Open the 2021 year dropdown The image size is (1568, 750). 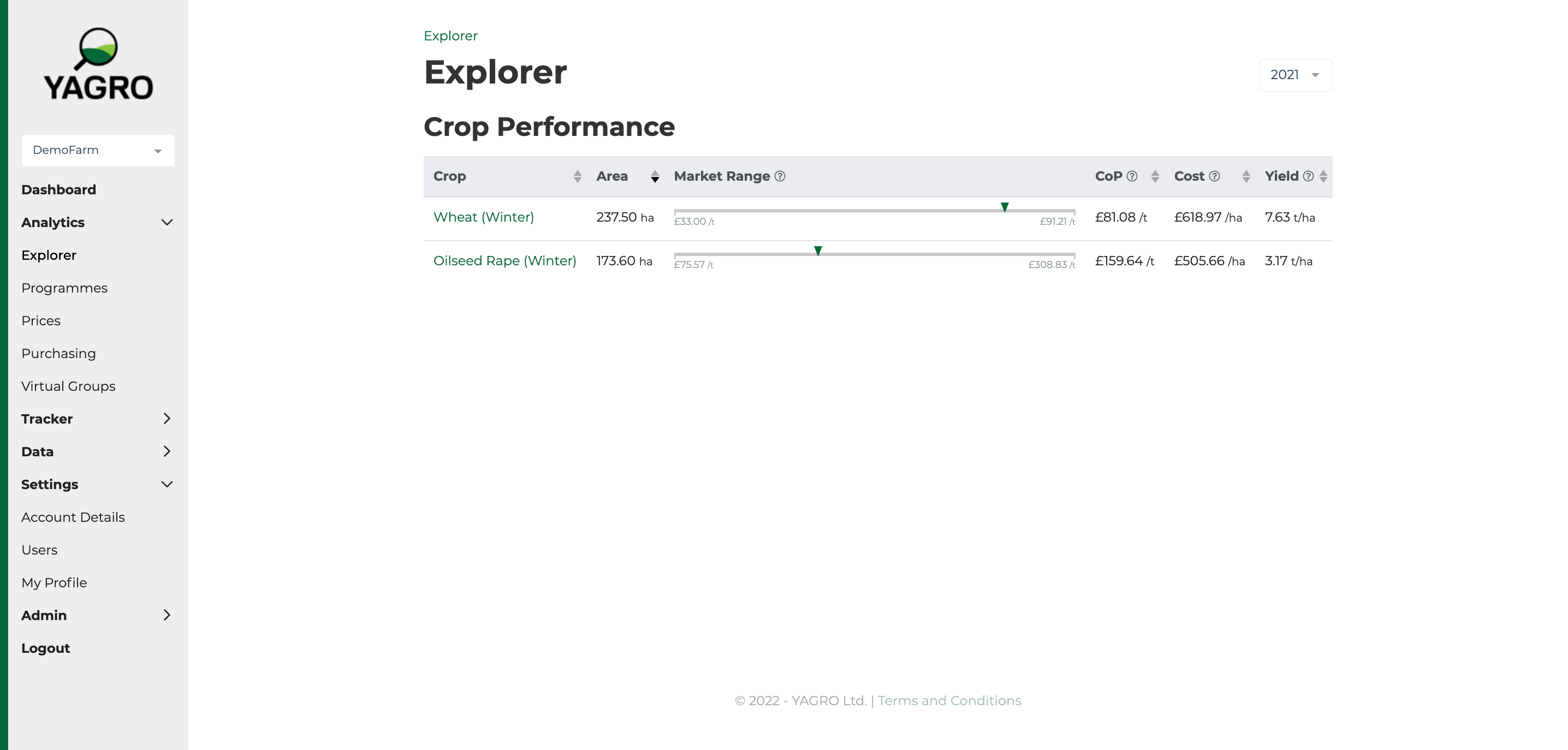[x=1296, y=75]
